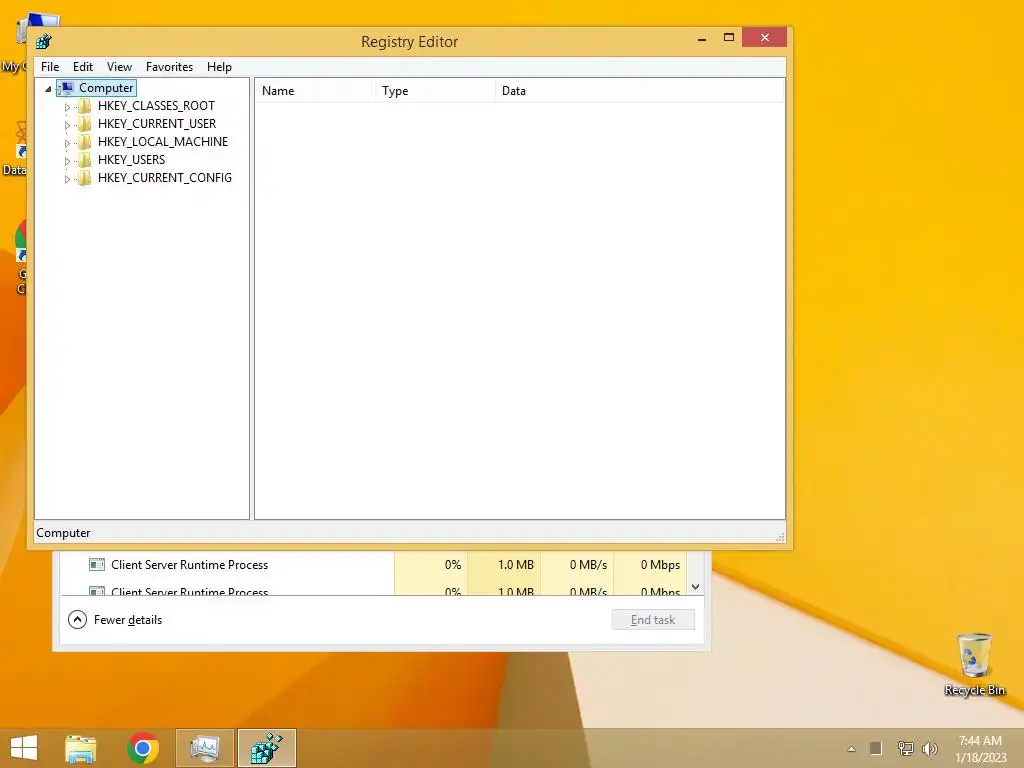The width and height of the screenshot is (1024, 768).
Task: Click the HKEY_CURRENT_CONFIG folder icon
Action: (x=85, y=178)
